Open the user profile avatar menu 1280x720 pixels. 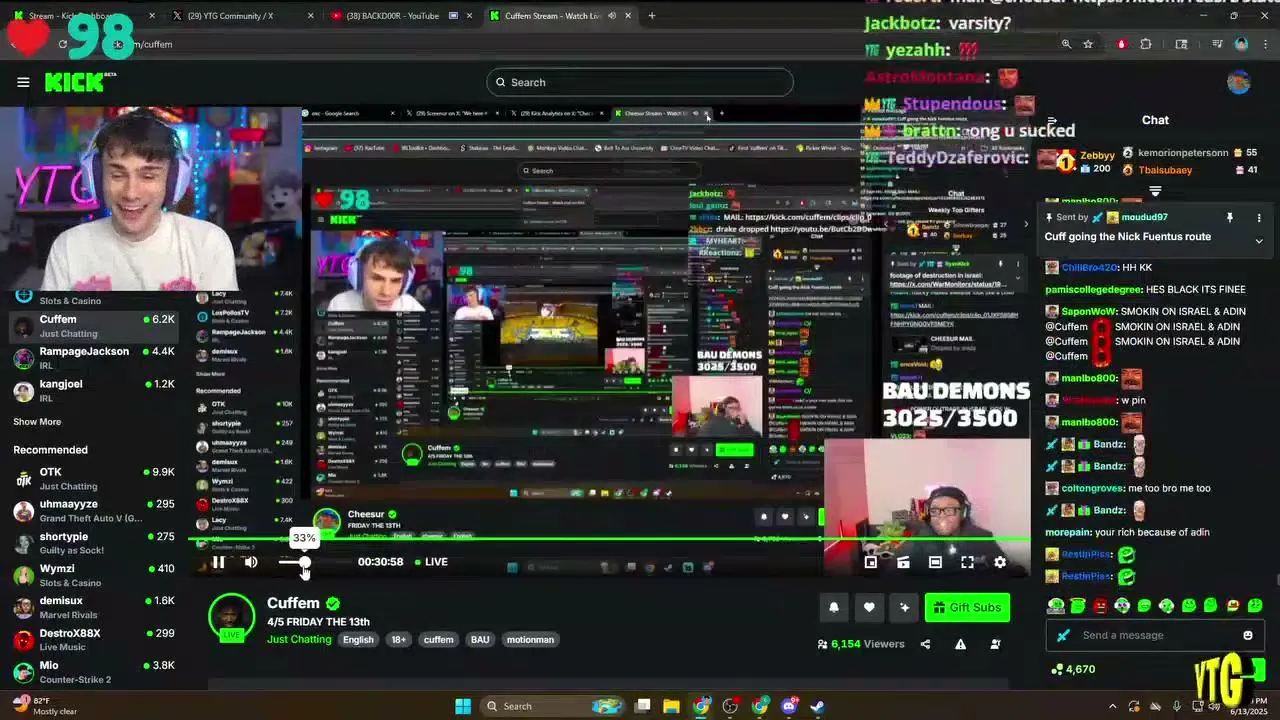[1239, 82]
